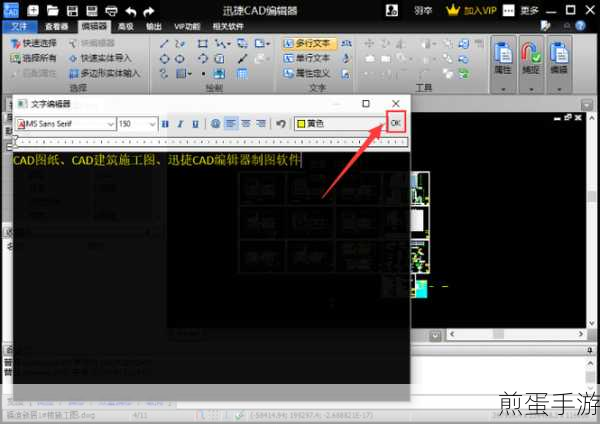Screen dimensions: 600x424
Task: Click the gold crown VIP icon
Action: 453,10
